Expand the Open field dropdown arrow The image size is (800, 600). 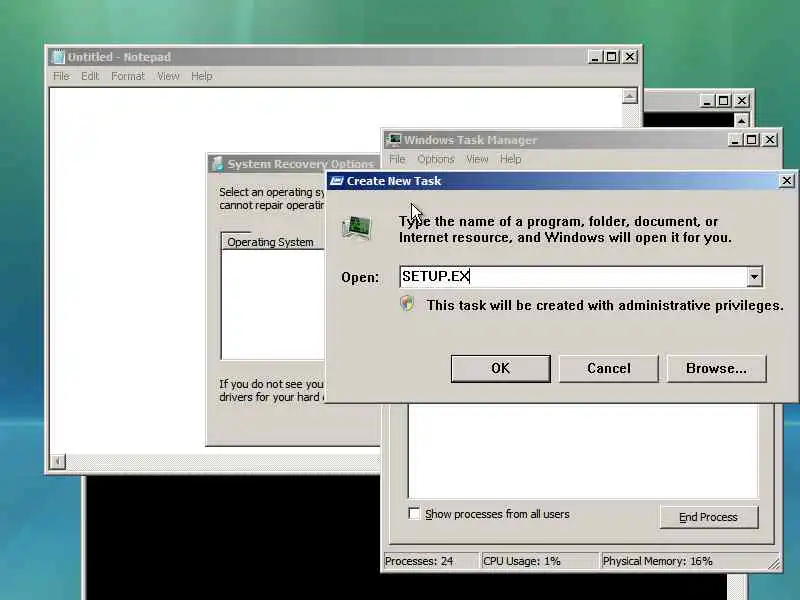point(754,277)
